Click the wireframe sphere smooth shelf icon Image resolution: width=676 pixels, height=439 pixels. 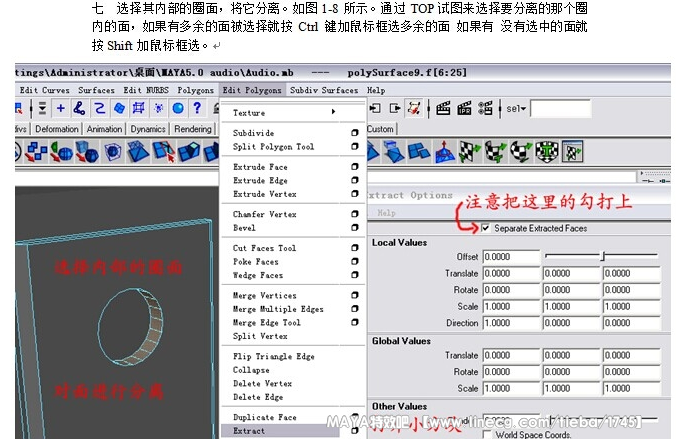[112, 152]
